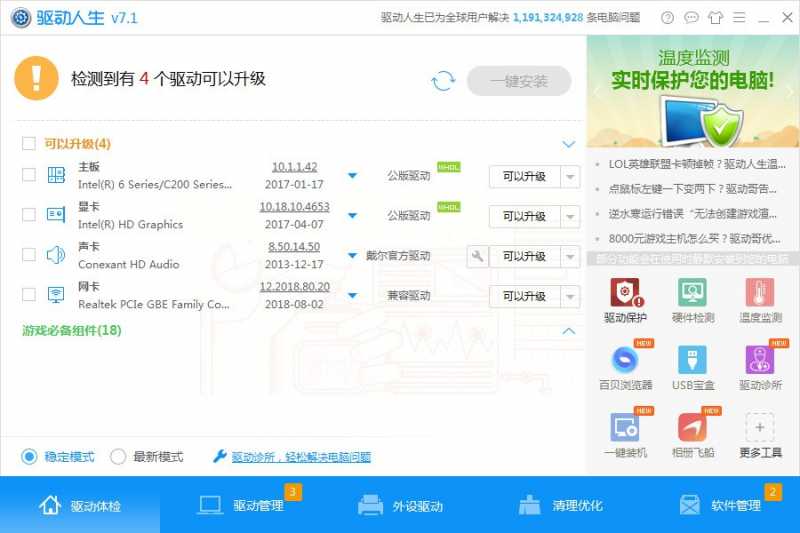Select 稳定模式 radio button
Viewport: 800px width, 533px height.
pos(29,456)
